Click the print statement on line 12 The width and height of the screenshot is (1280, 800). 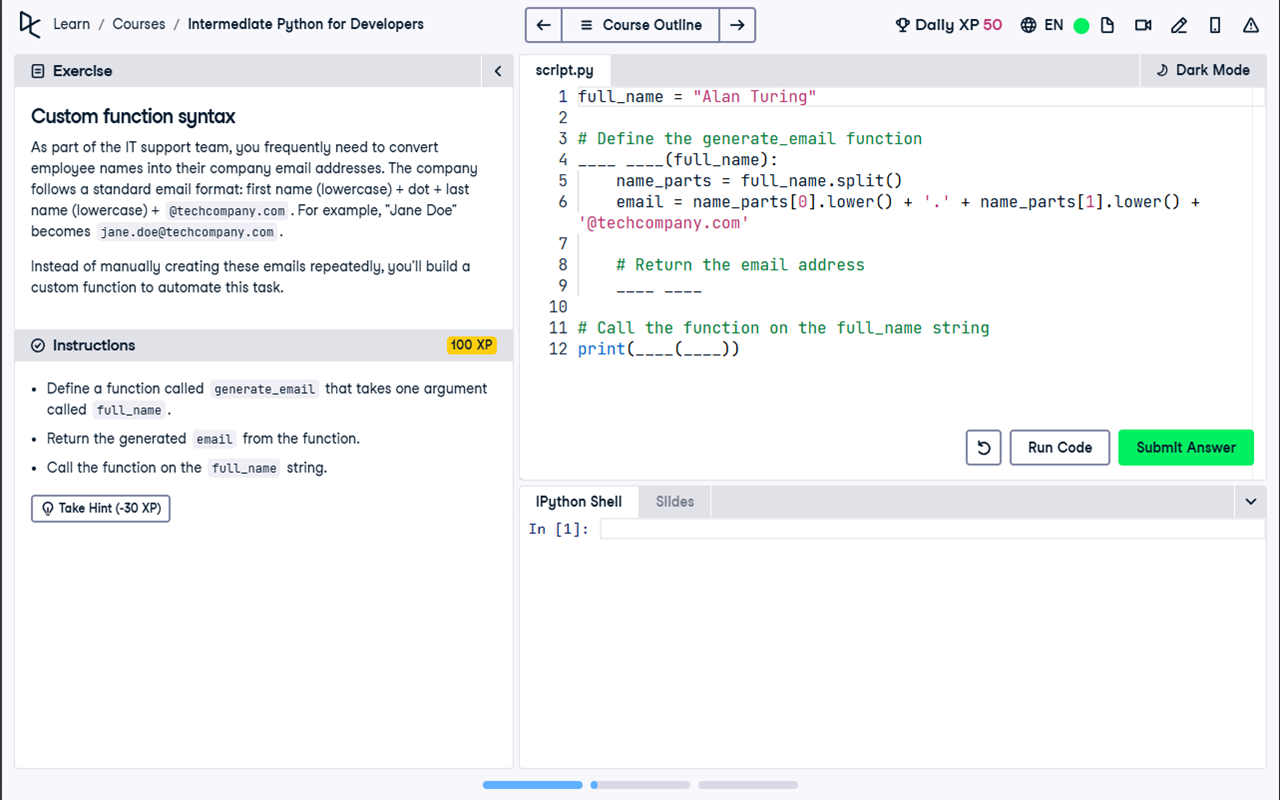click(x=659, y=349)
